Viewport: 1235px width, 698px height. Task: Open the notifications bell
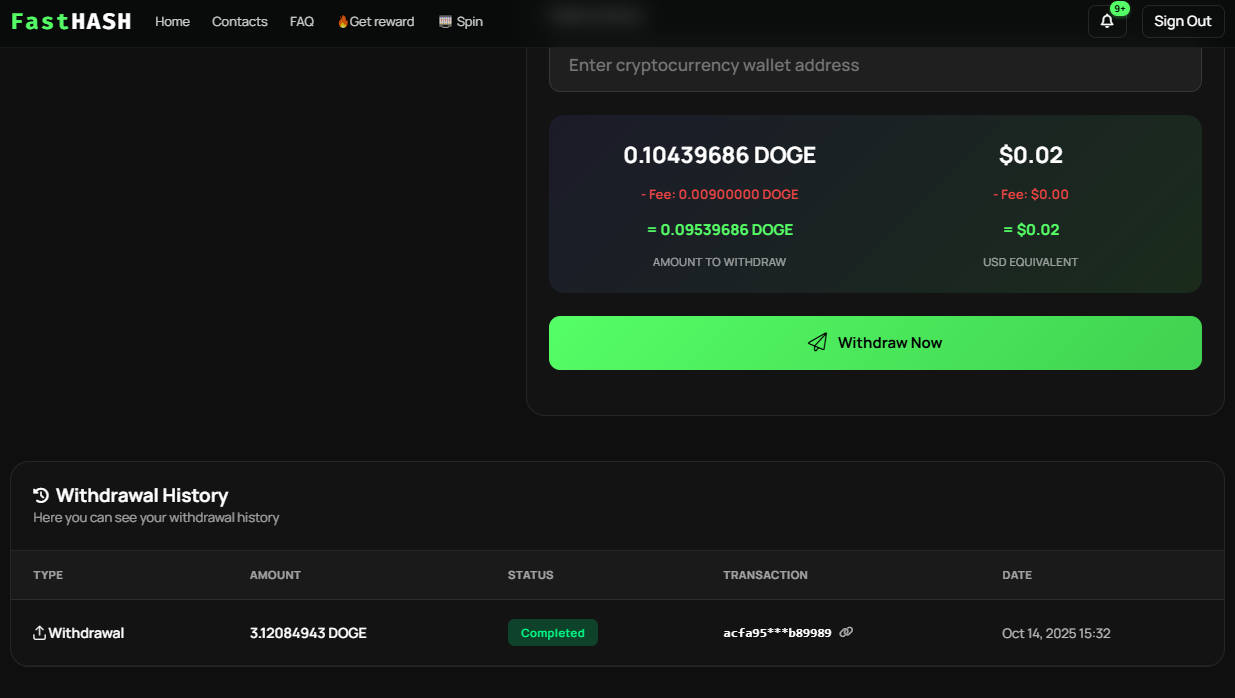1107,21
